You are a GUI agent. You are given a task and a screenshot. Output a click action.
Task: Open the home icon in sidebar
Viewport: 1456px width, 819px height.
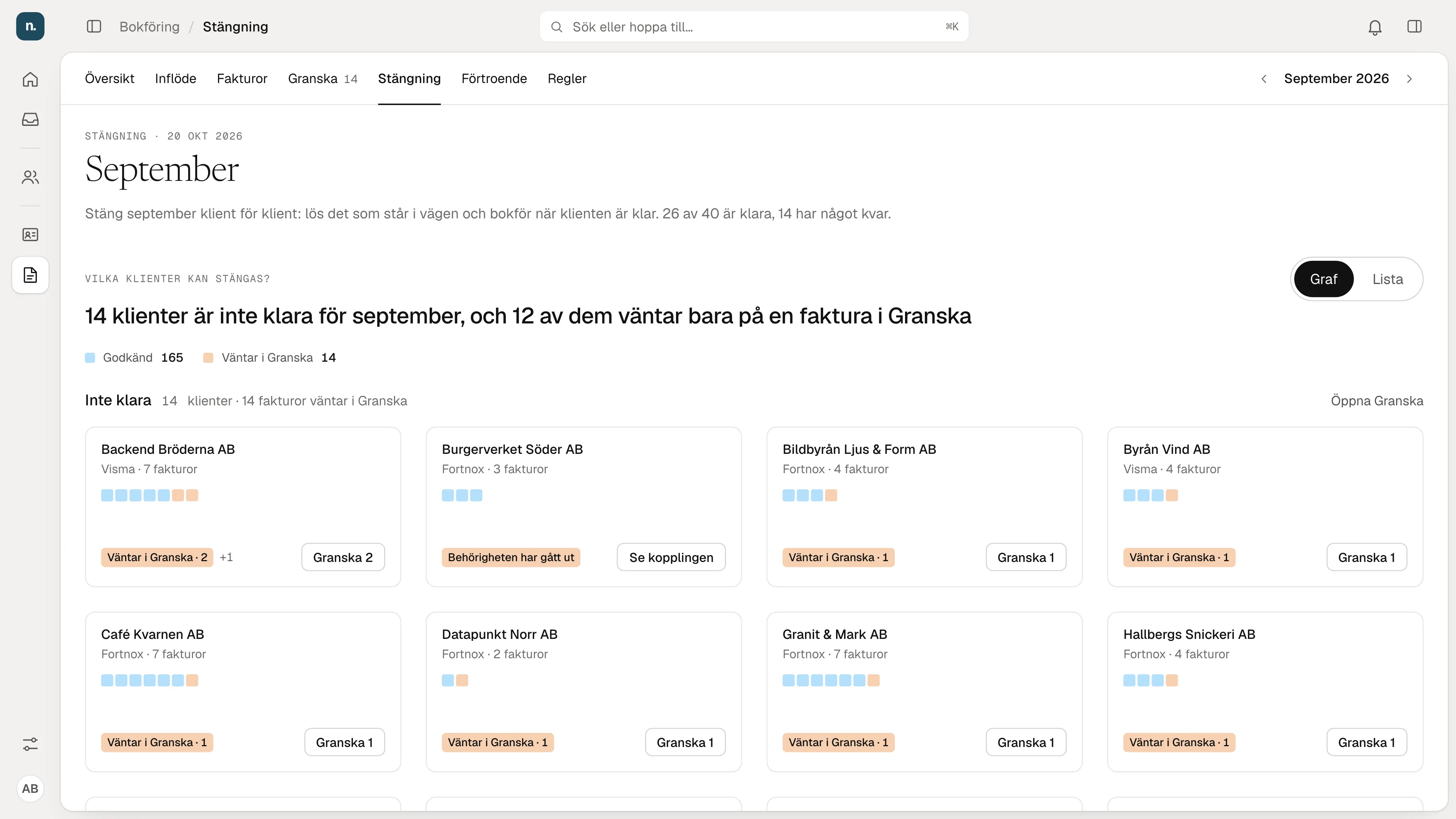30,79
